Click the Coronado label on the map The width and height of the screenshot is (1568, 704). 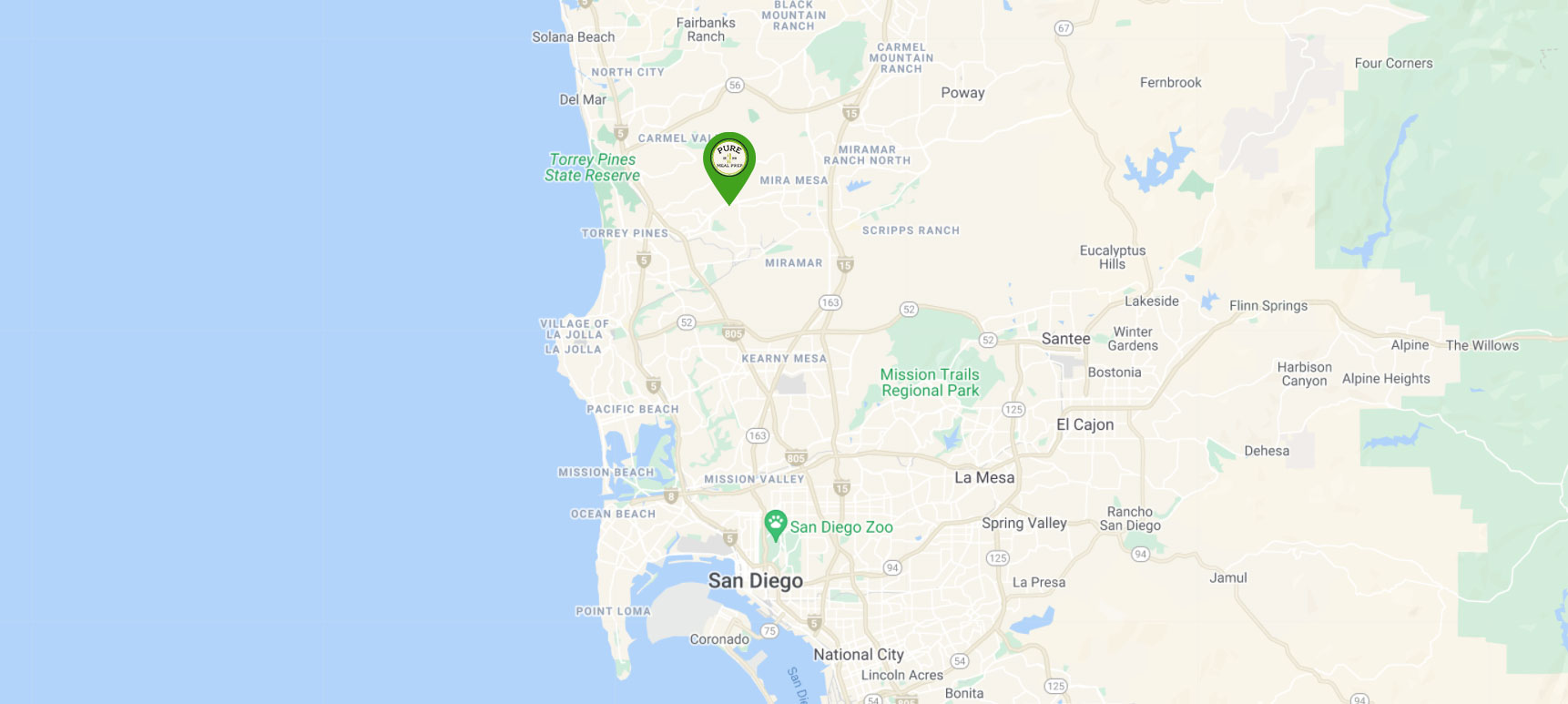click(719, 639)
